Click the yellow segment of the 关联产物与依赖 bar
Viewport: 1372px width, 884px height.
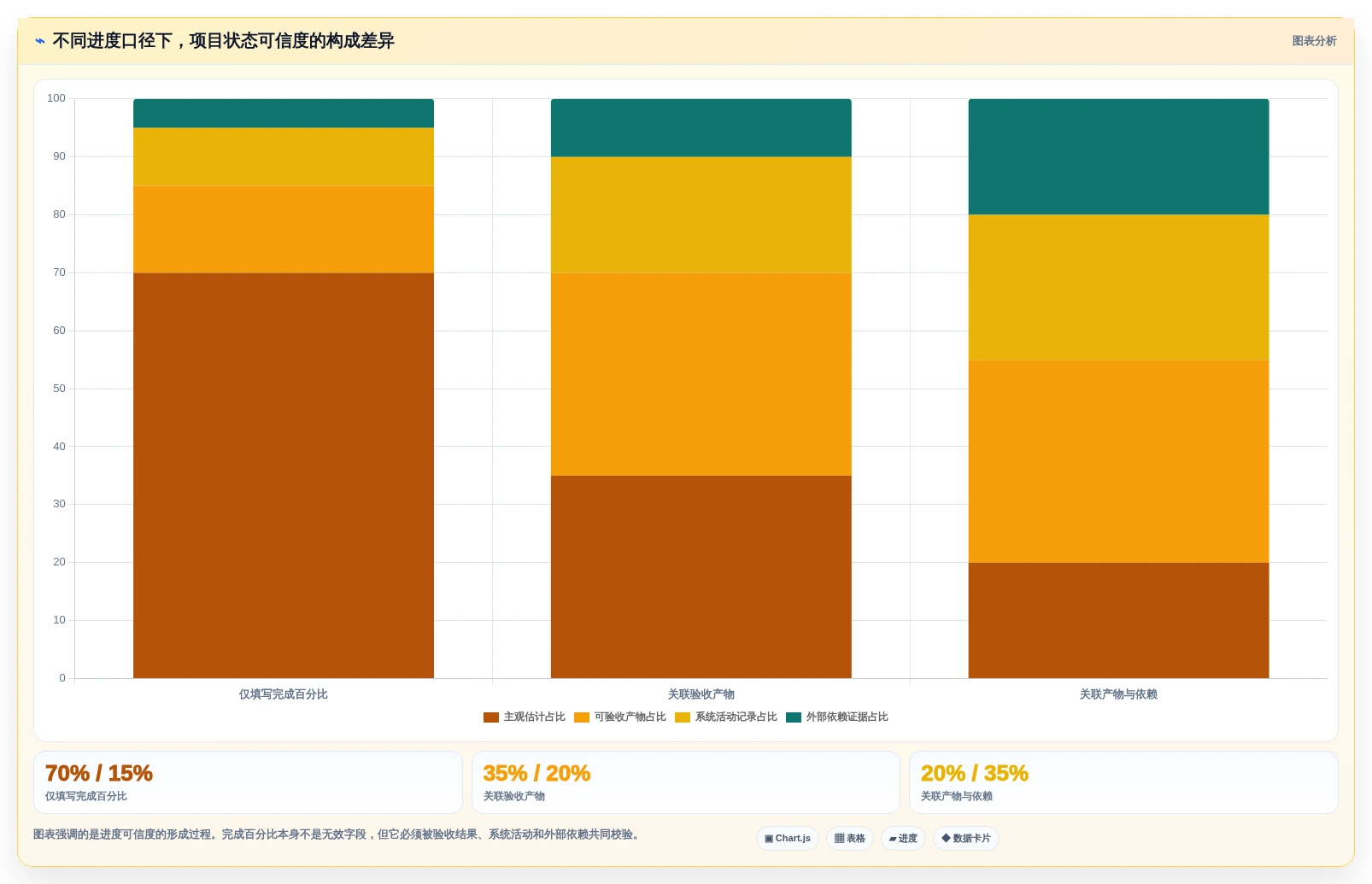[1118, 287]
